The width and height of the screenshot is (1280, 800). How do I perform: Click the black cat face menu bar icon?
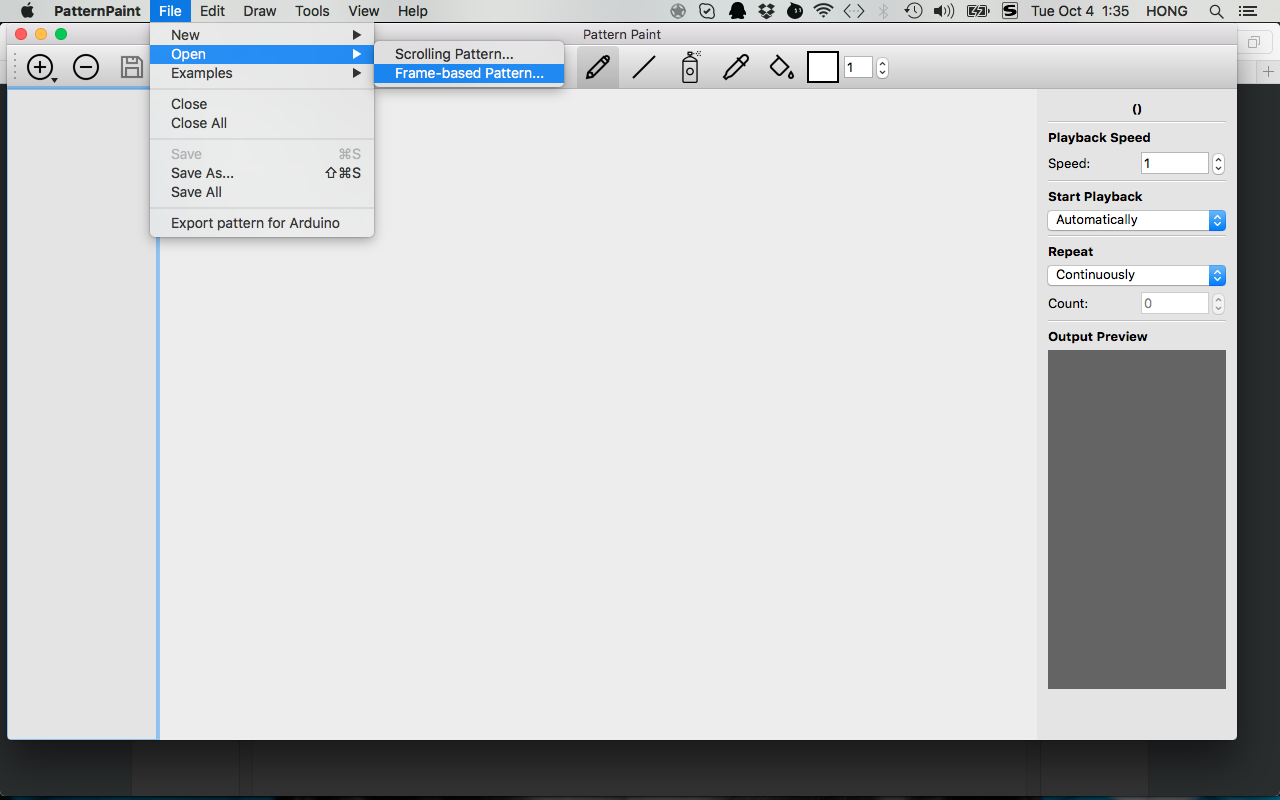click(x=795, y=11)
